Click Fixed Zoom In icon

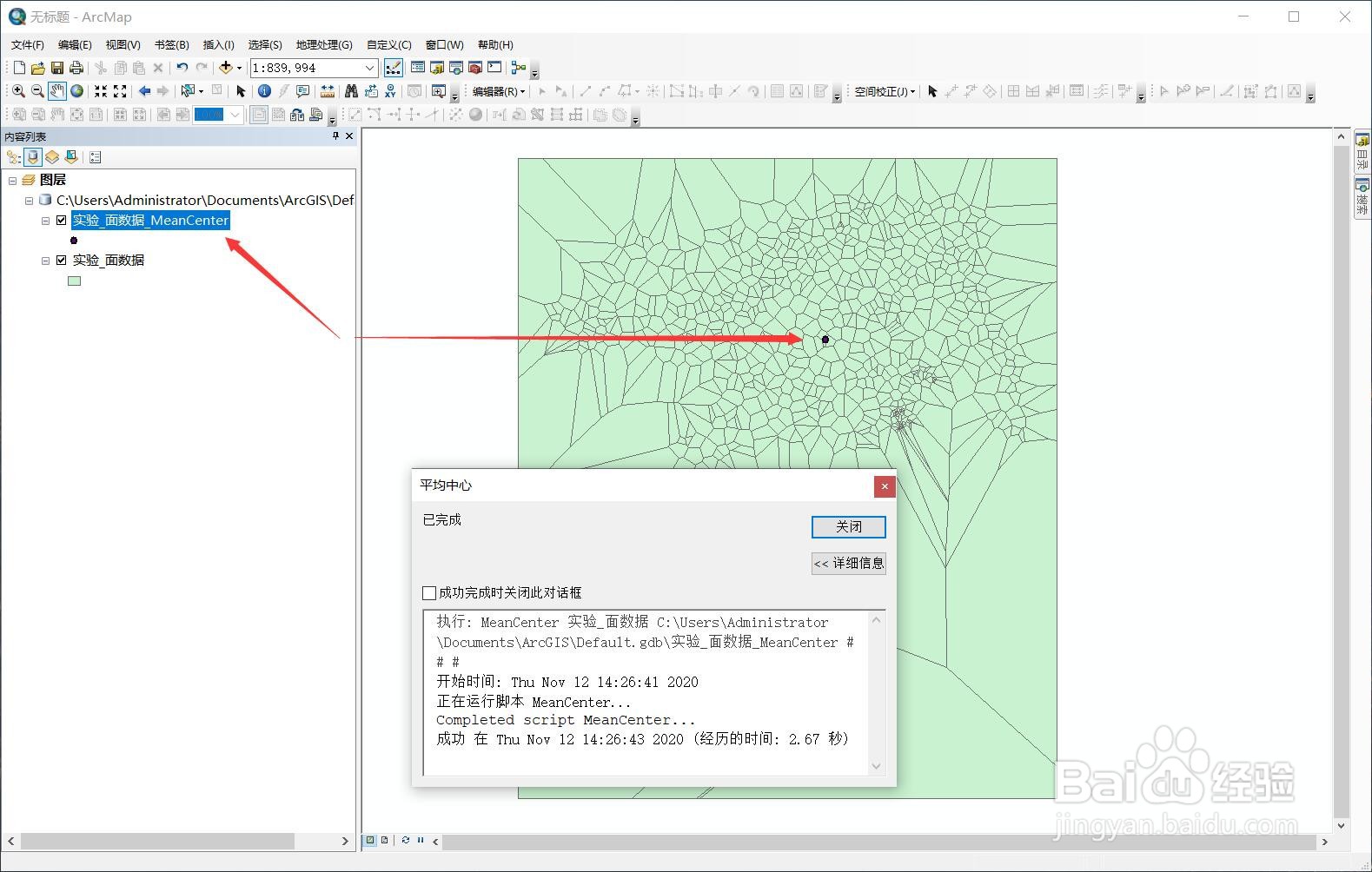tap(101, 91)
